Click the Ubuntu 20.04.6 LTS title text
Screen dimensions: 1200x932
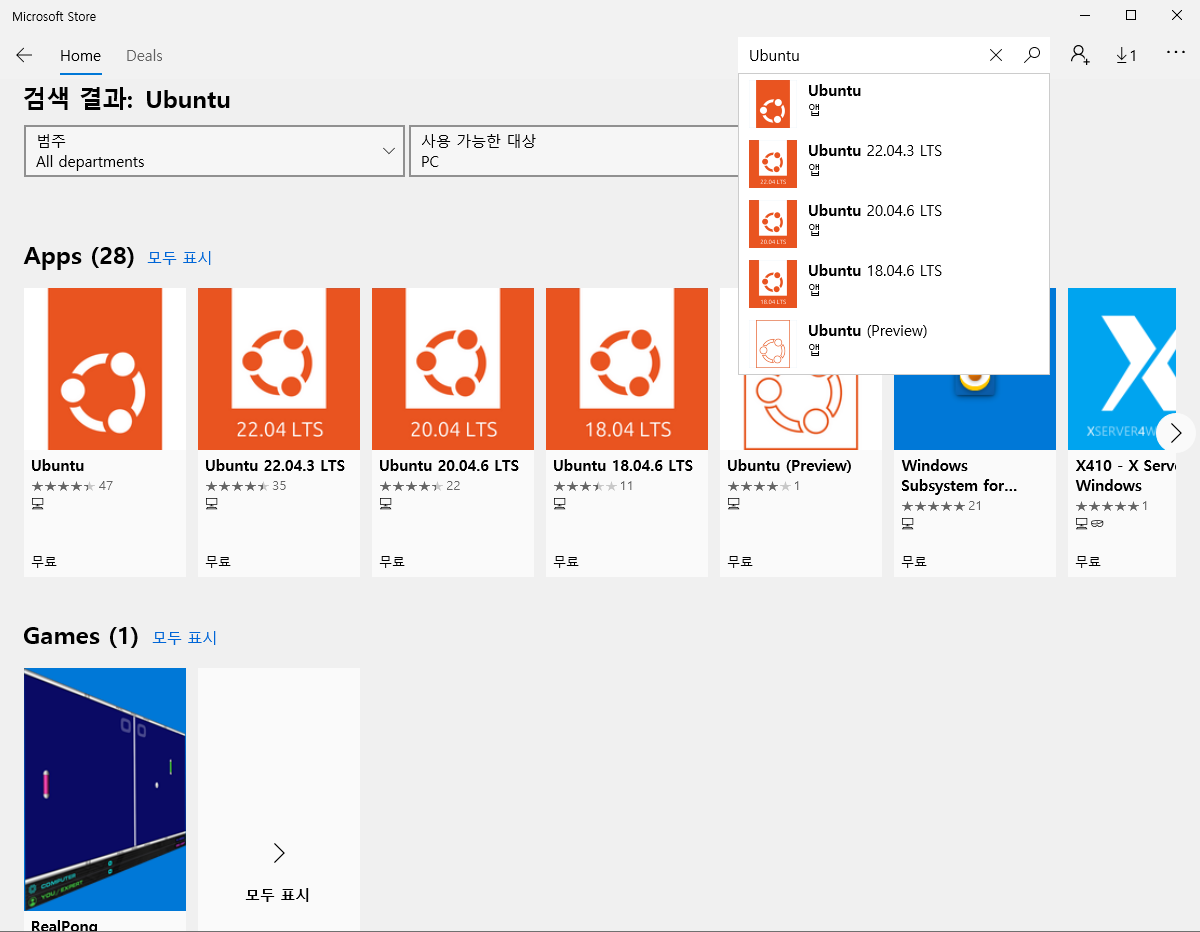point(449,466)
